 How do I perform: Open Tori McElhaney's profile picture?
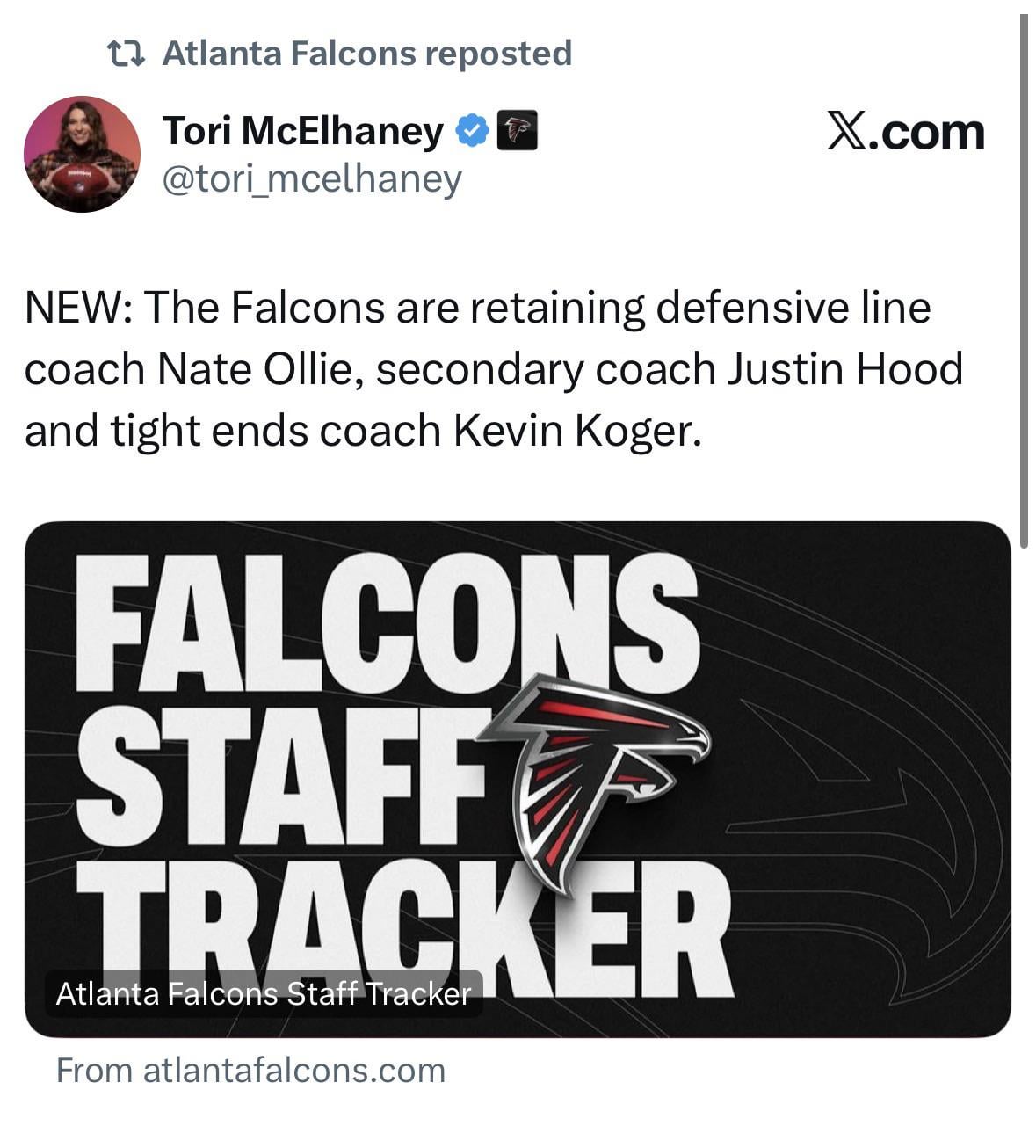(82, 154)
